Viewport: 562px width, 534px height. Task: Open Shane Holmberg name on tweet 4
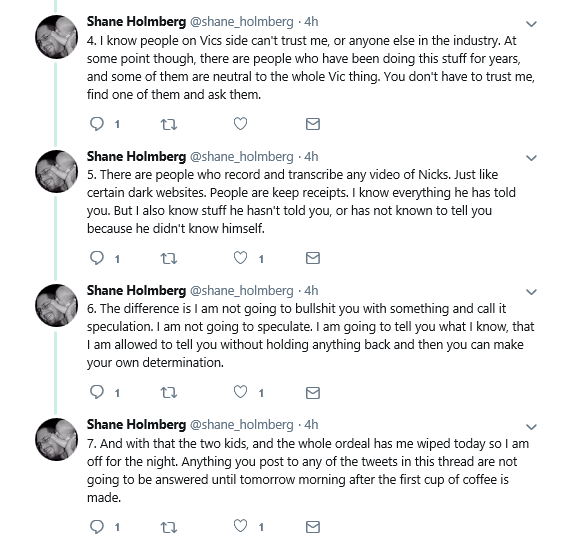[x=136, y=22]
